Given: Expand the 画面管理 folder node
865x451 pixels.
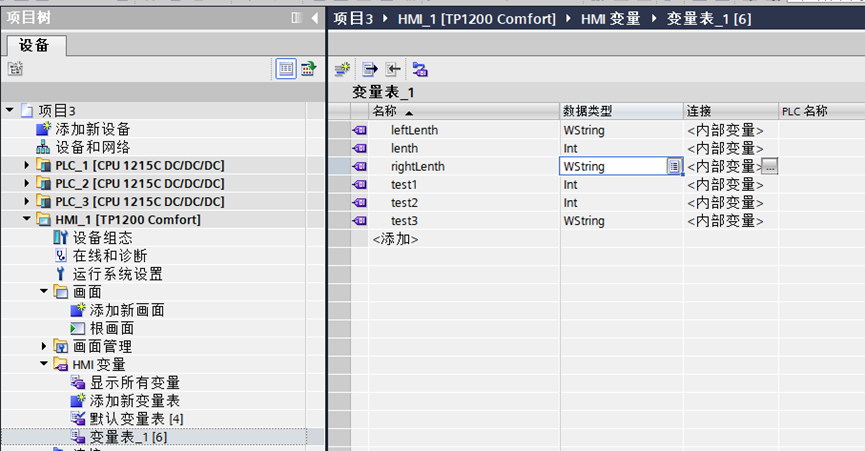Looking at the screenshot, I should [44, 346].
